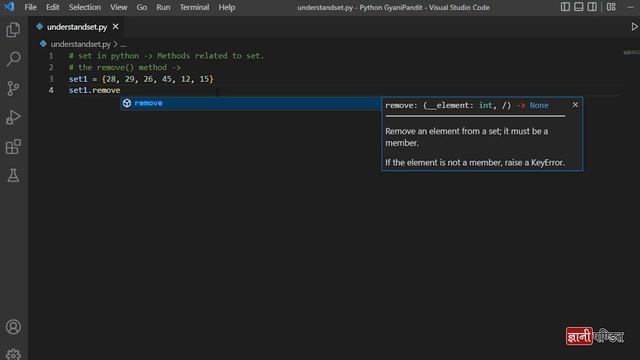Screen dimensions: 640x360
Task: Click the remove signature text in popup
Action: (467, 105)
